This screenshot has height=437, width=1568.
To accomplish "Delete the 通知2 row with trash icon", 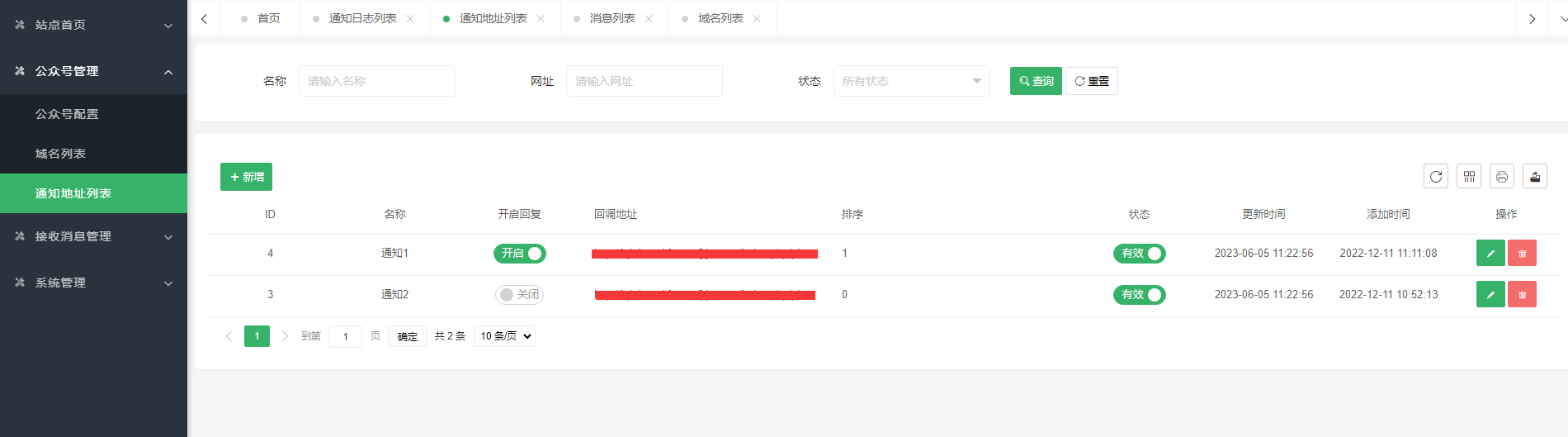I will point(1522,294).
